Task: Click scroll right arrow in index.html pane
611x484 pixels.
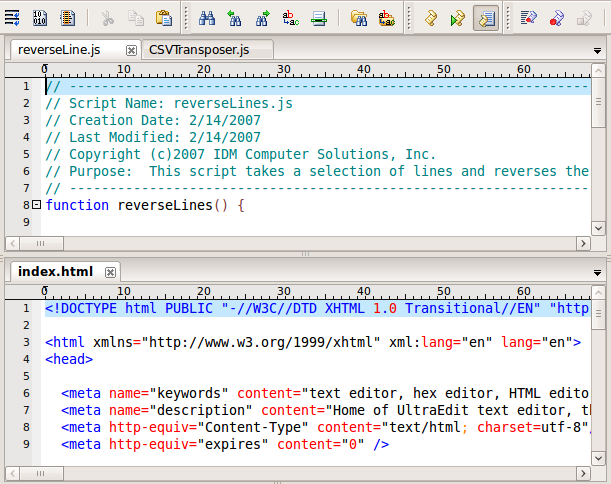Action: click(x=583, y=473)
